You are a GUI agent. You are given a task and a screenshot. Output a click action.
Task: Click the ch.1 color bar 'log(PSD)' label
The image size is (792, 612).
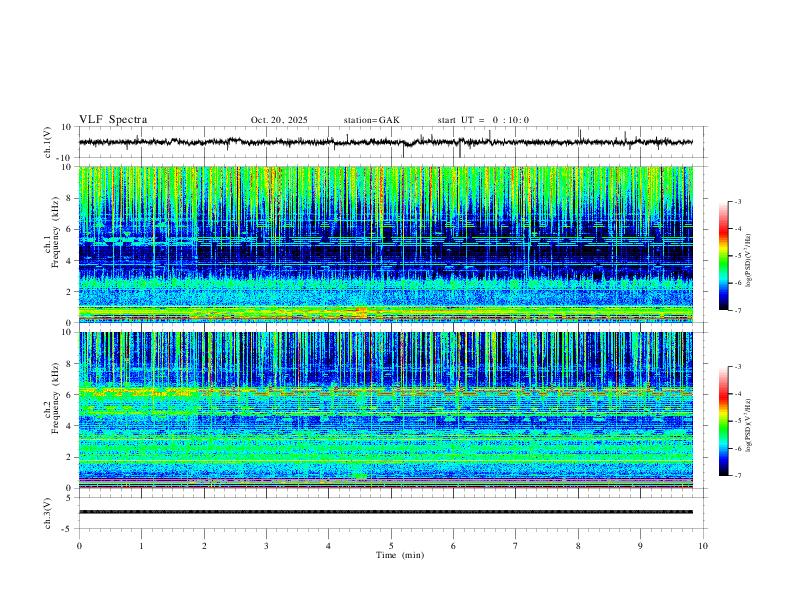(x=749, y=260)
